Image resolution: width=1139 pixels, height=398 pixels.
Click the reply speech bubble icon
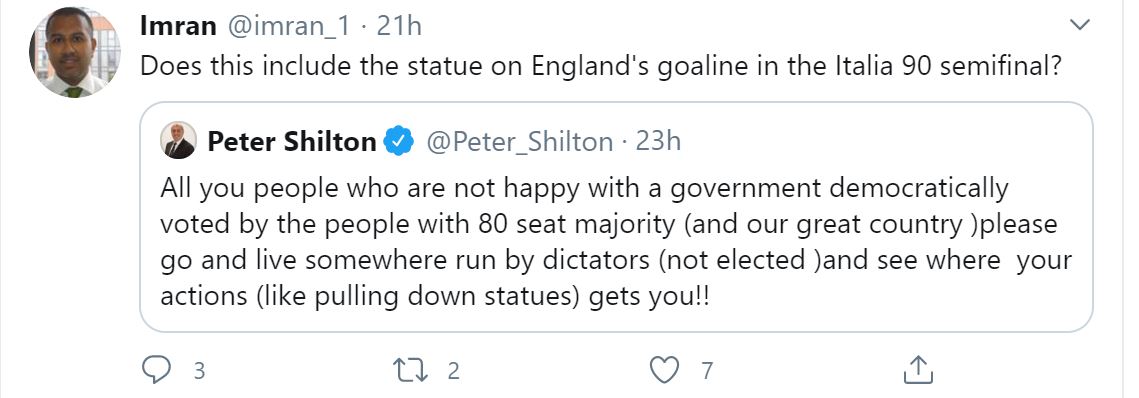pyautogui.click(x=155, y=370)
